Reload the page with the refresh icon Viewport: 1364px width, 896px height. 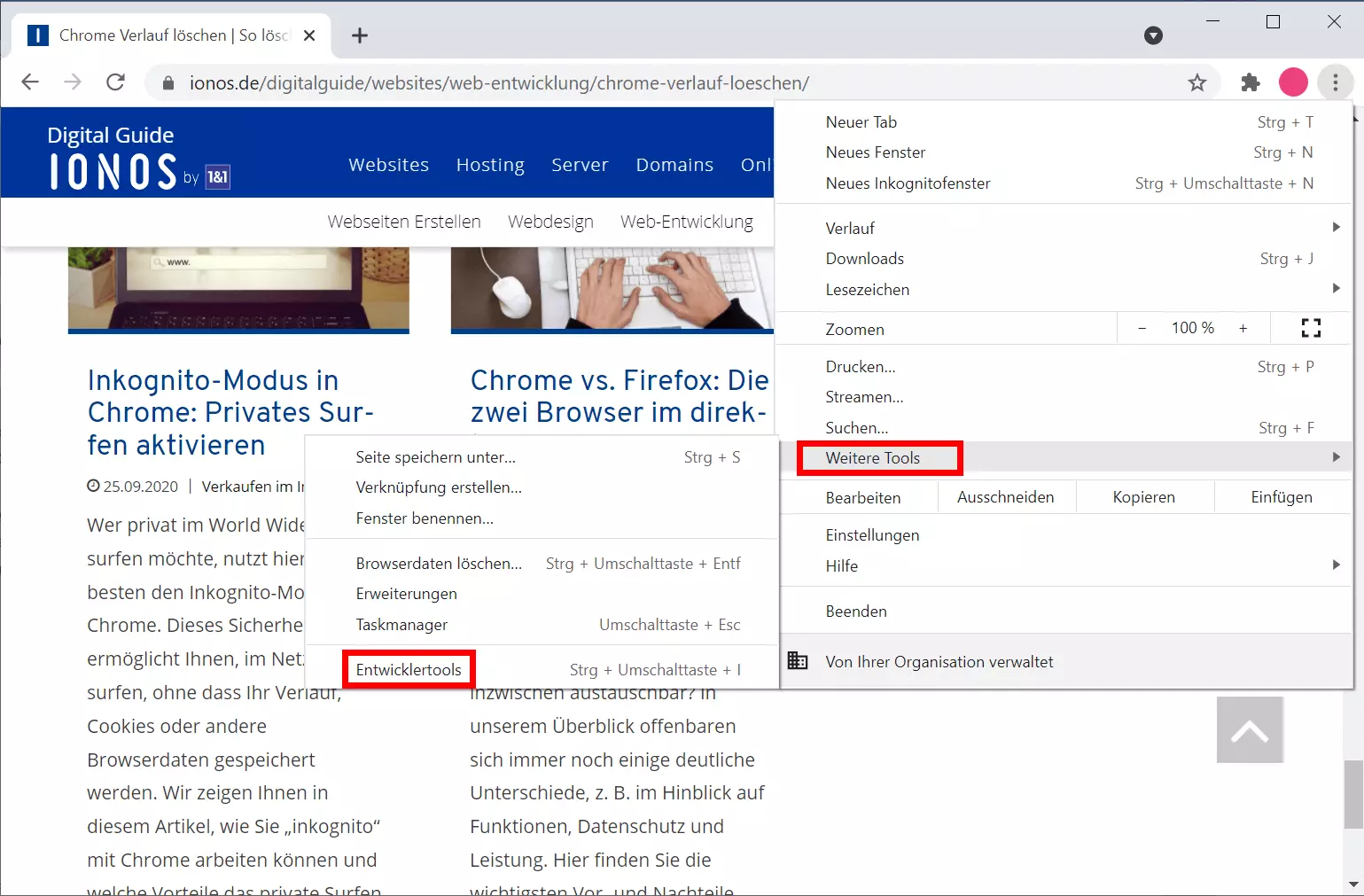coord(115,82)
